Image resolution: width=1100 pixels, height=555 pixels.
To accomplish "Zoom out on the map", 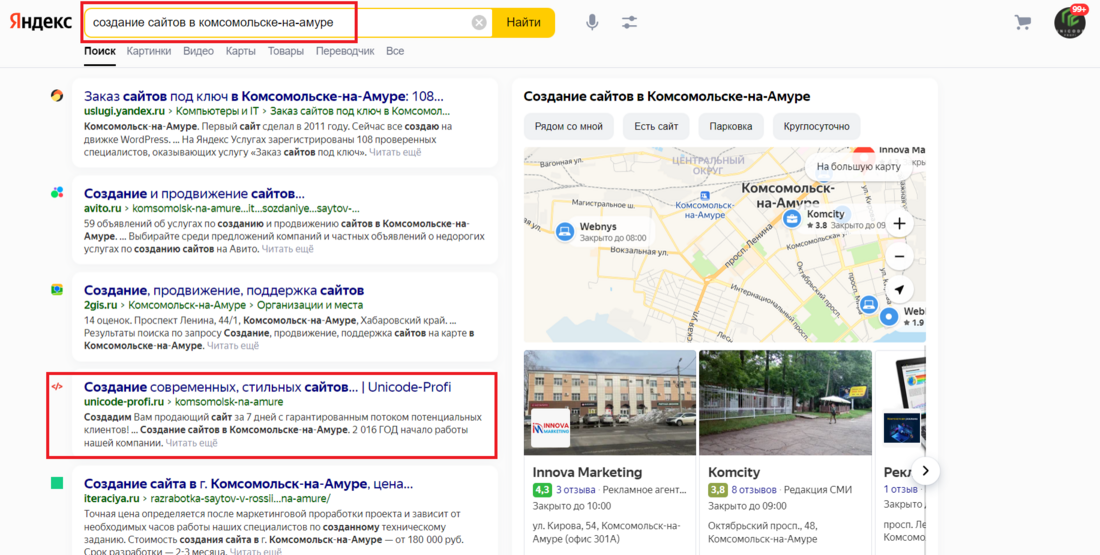I will click(899, 257).
